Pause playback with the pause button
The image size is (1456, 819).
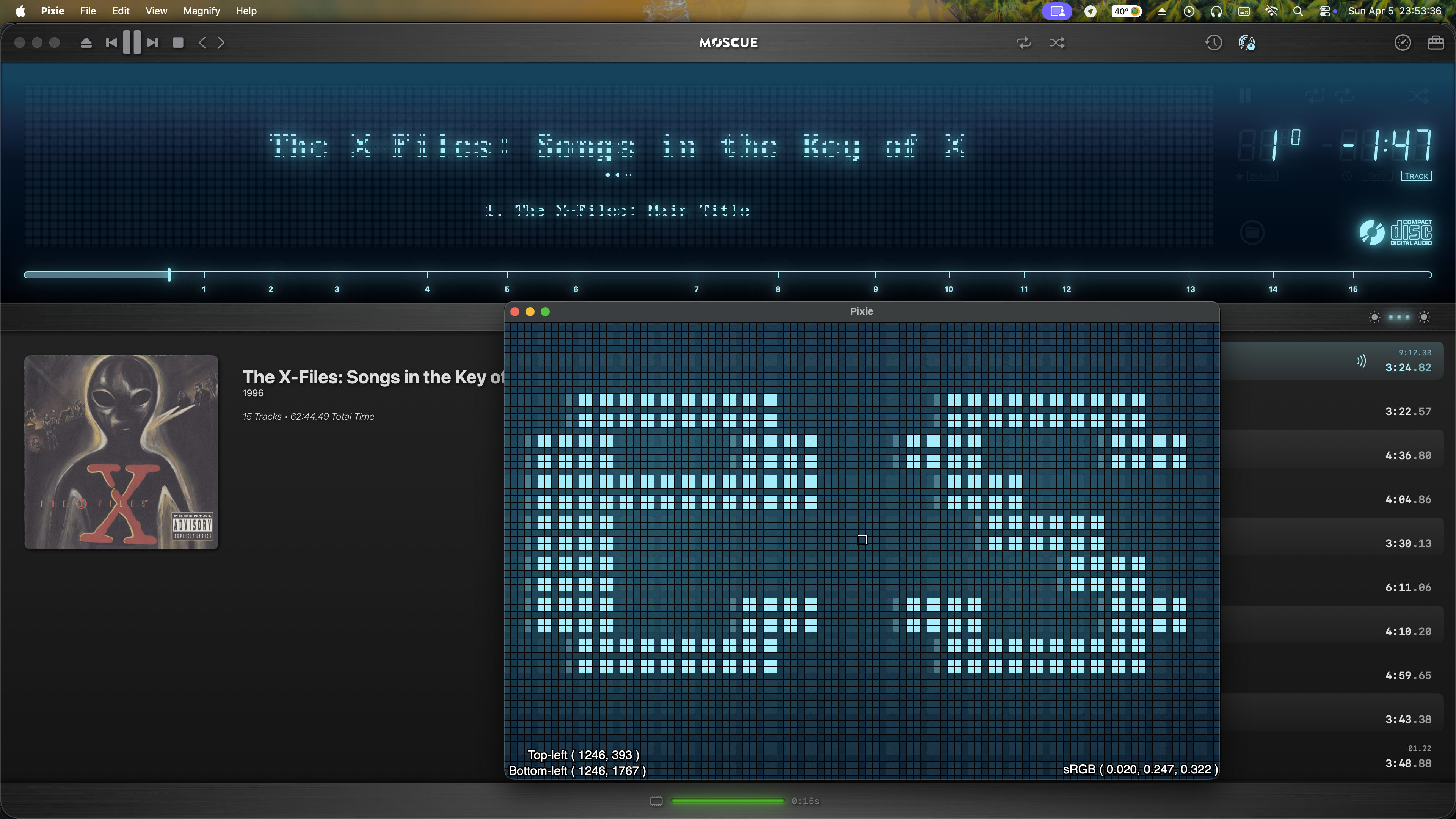click(x=132, y=43)
